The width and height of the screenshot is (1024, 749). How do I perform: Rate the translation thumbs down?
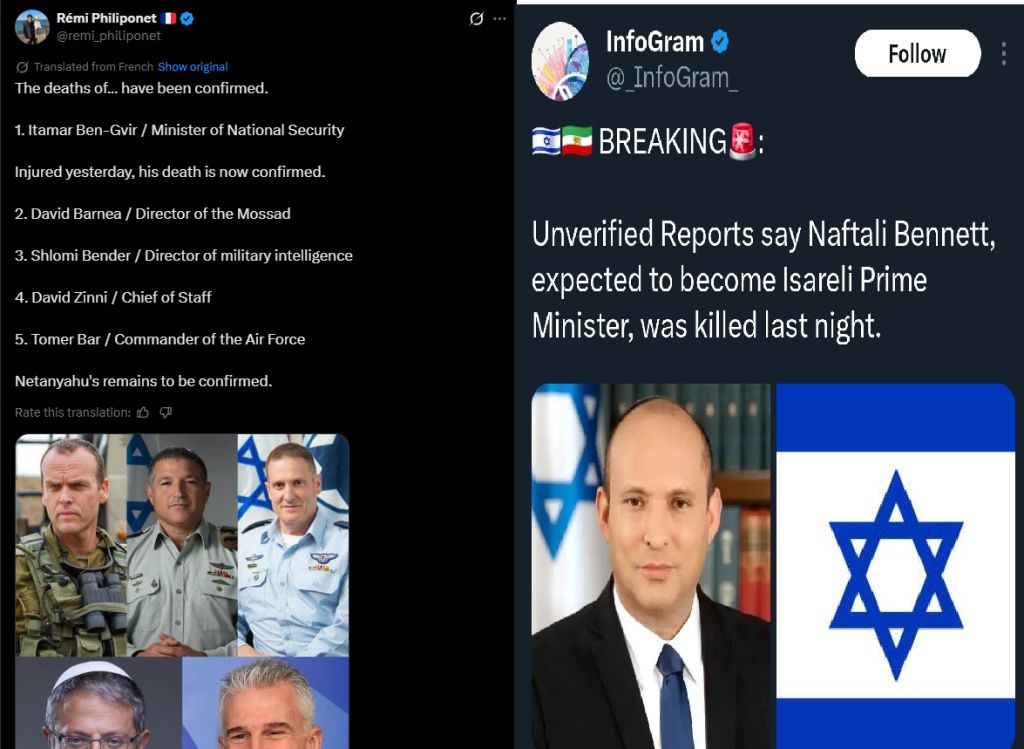click(x=166, y=412)
